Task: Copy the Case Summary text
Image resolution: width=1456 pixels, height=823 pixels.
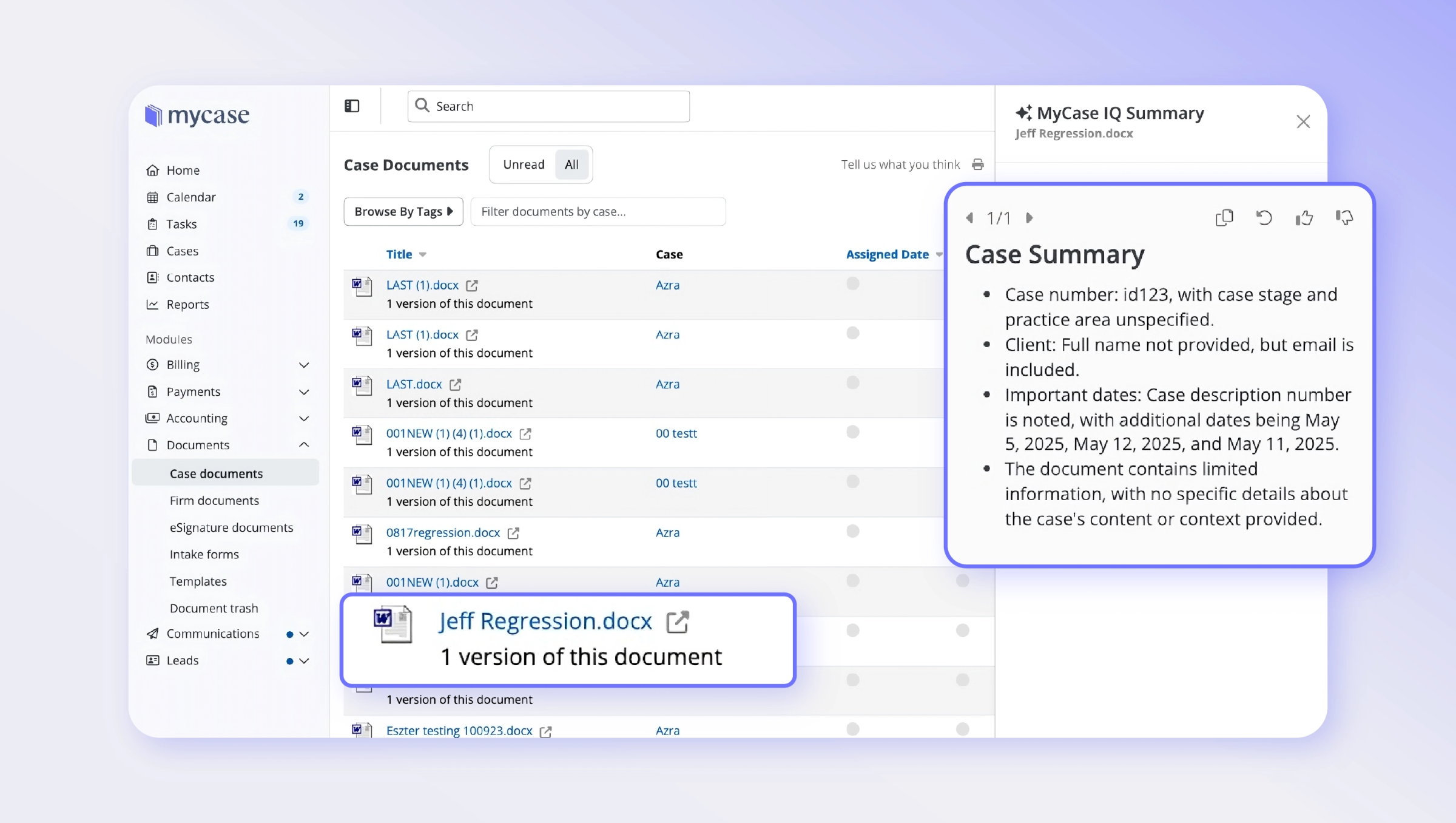Action: point(1224,217)
